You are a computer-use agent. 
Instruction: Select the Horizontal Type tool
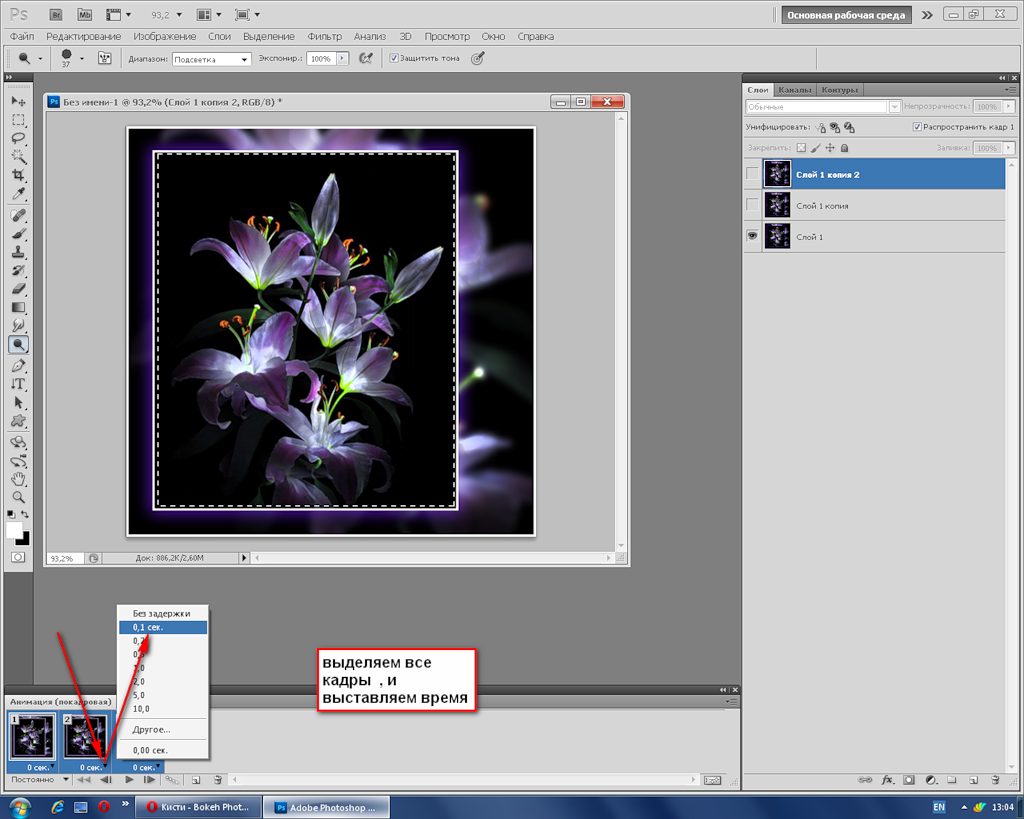pyautogui.click(x=18, y=384)
